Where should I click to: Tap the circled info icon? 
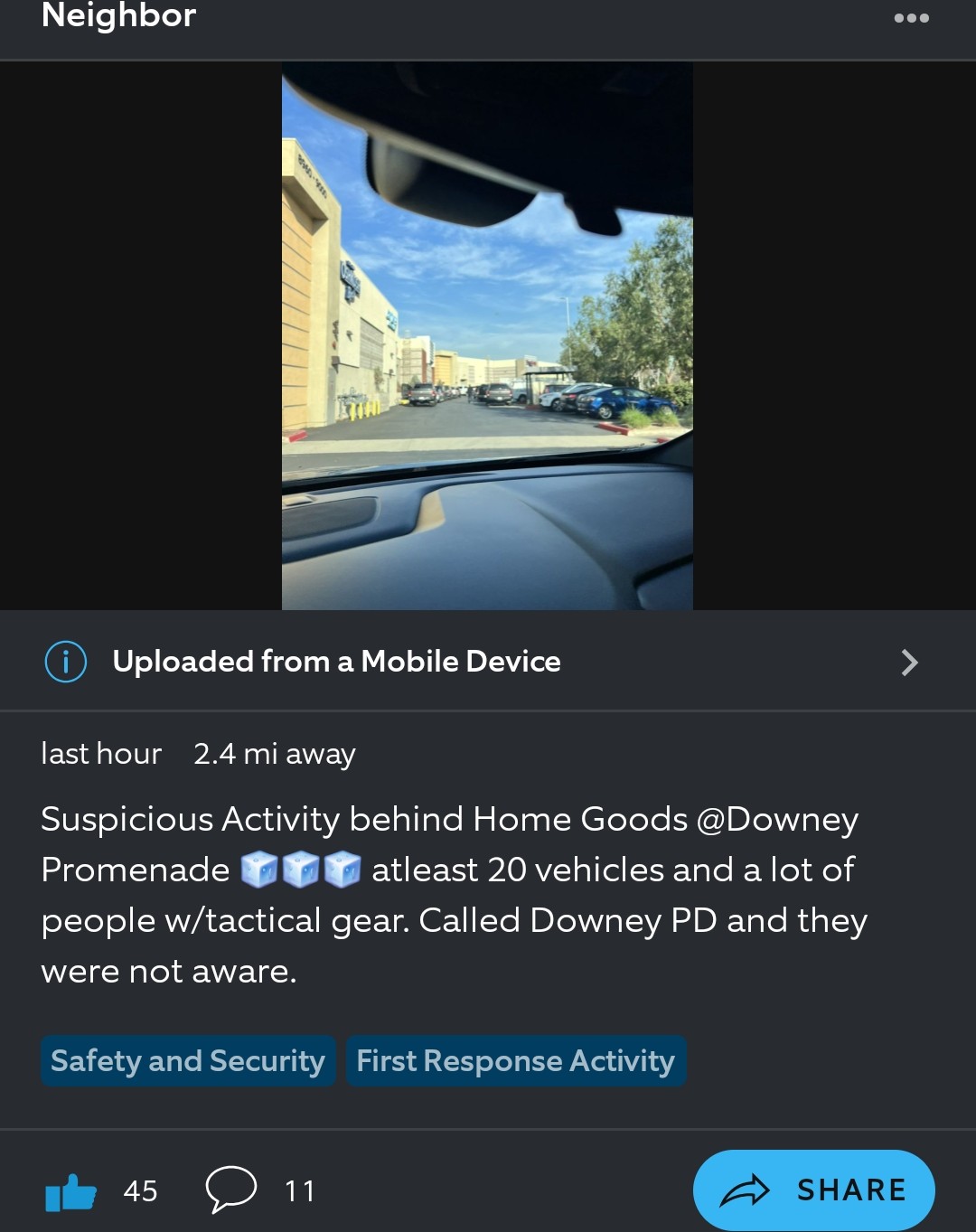pos(66,662)
